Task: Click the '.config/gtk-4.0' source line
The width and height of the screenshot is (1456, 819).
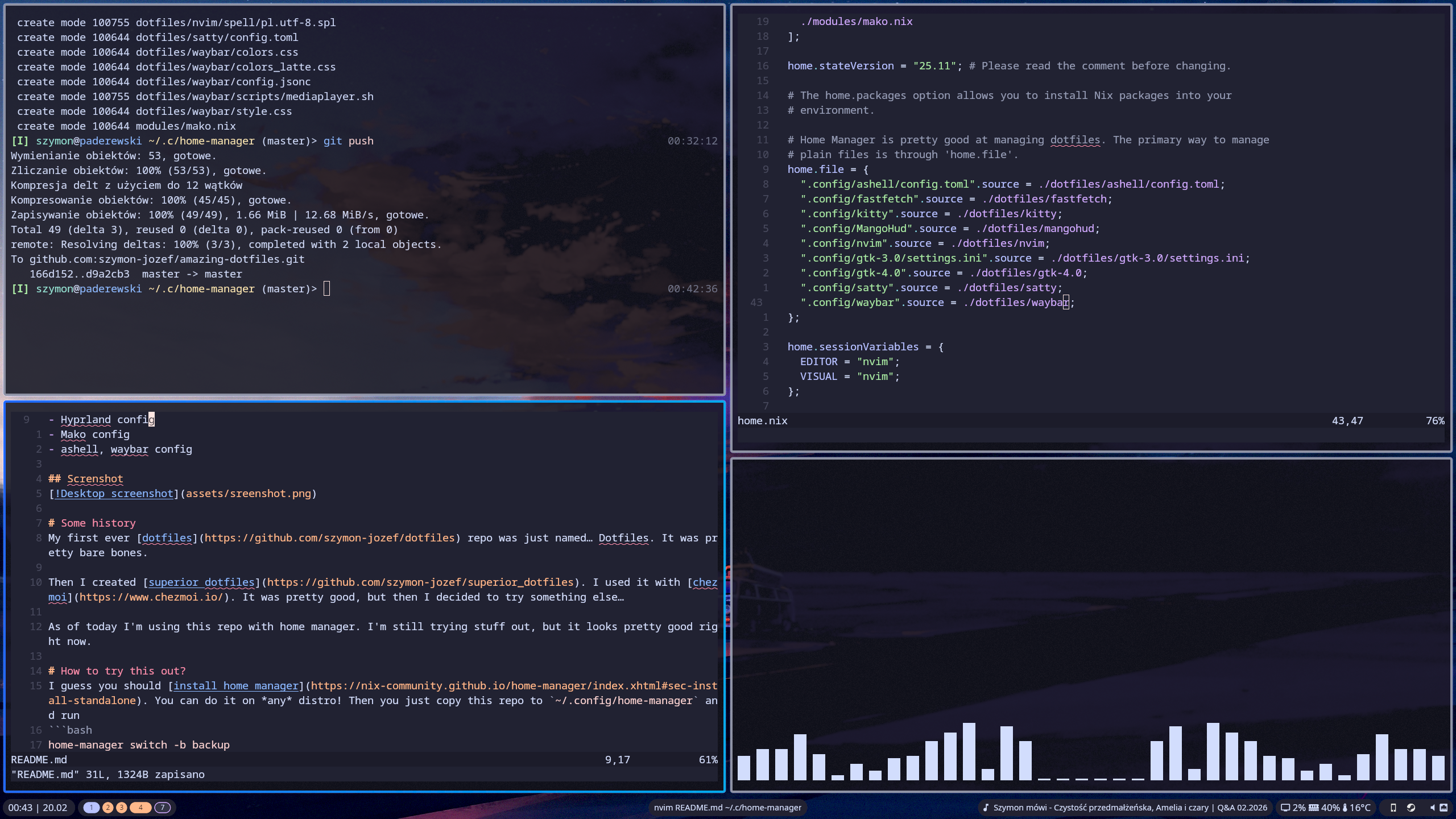Action: tap(944, 272)
